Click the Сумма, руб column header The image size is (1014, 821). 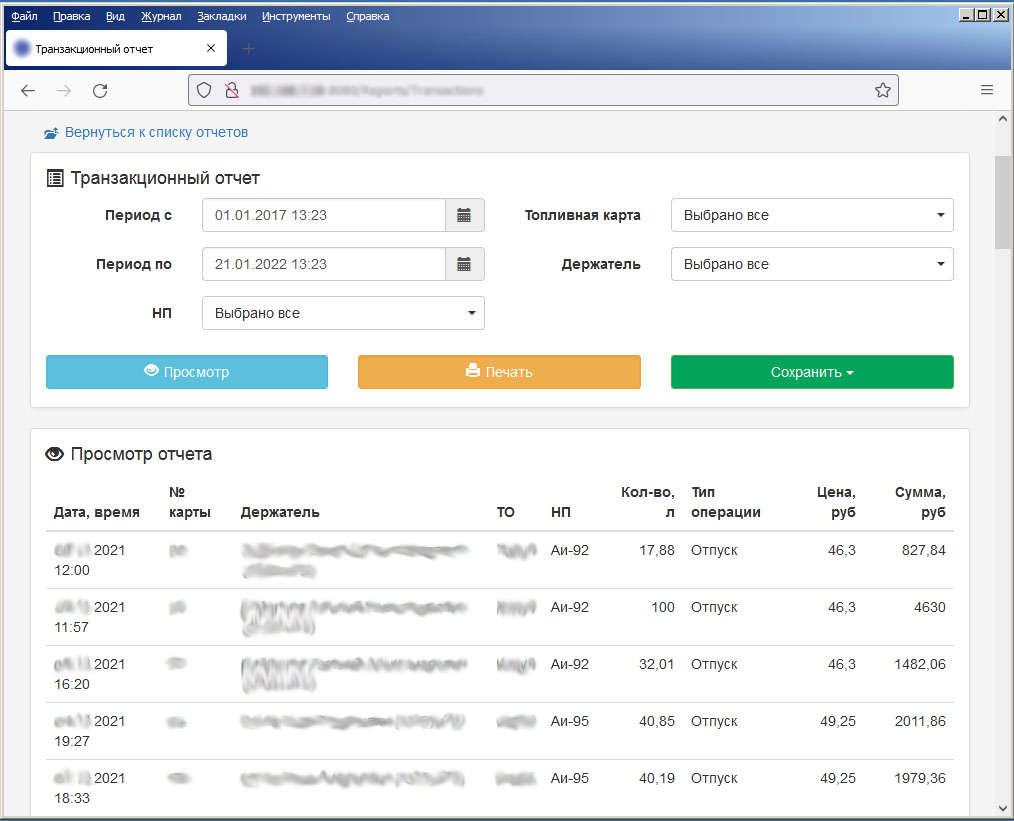pyautogui.click(x=920, y=502)
